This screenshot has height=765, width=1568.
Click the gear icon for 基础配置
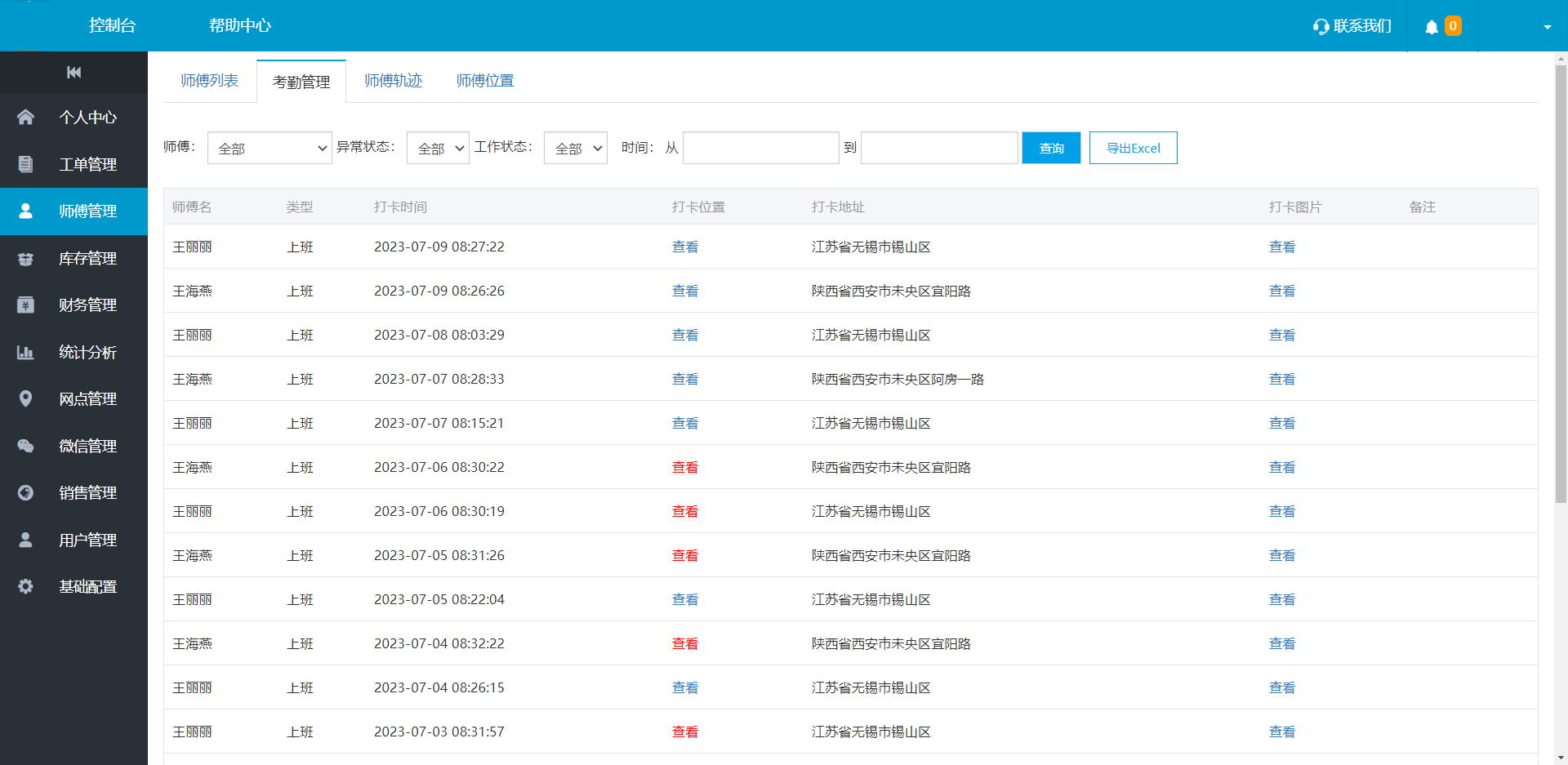25,587
